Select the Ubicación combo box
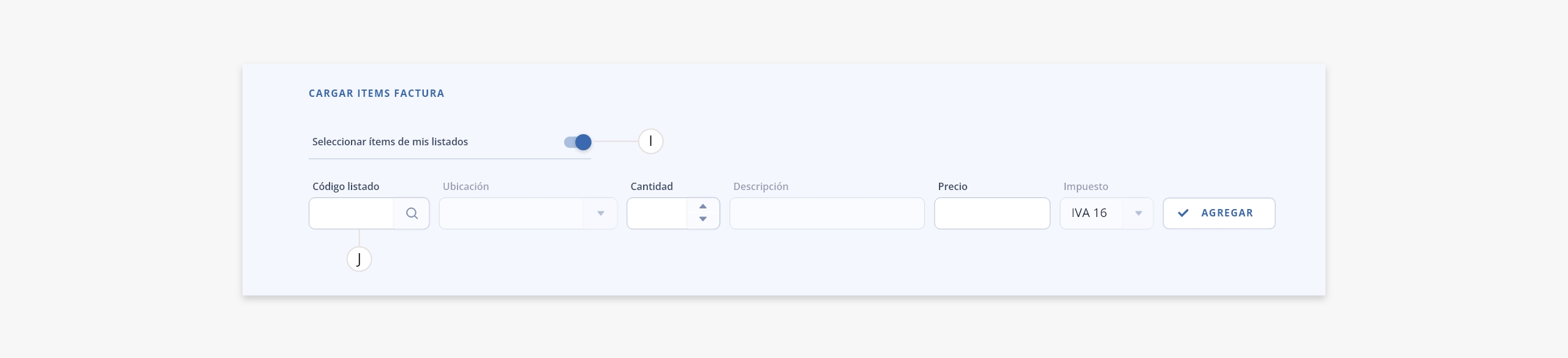 point(528,213)
